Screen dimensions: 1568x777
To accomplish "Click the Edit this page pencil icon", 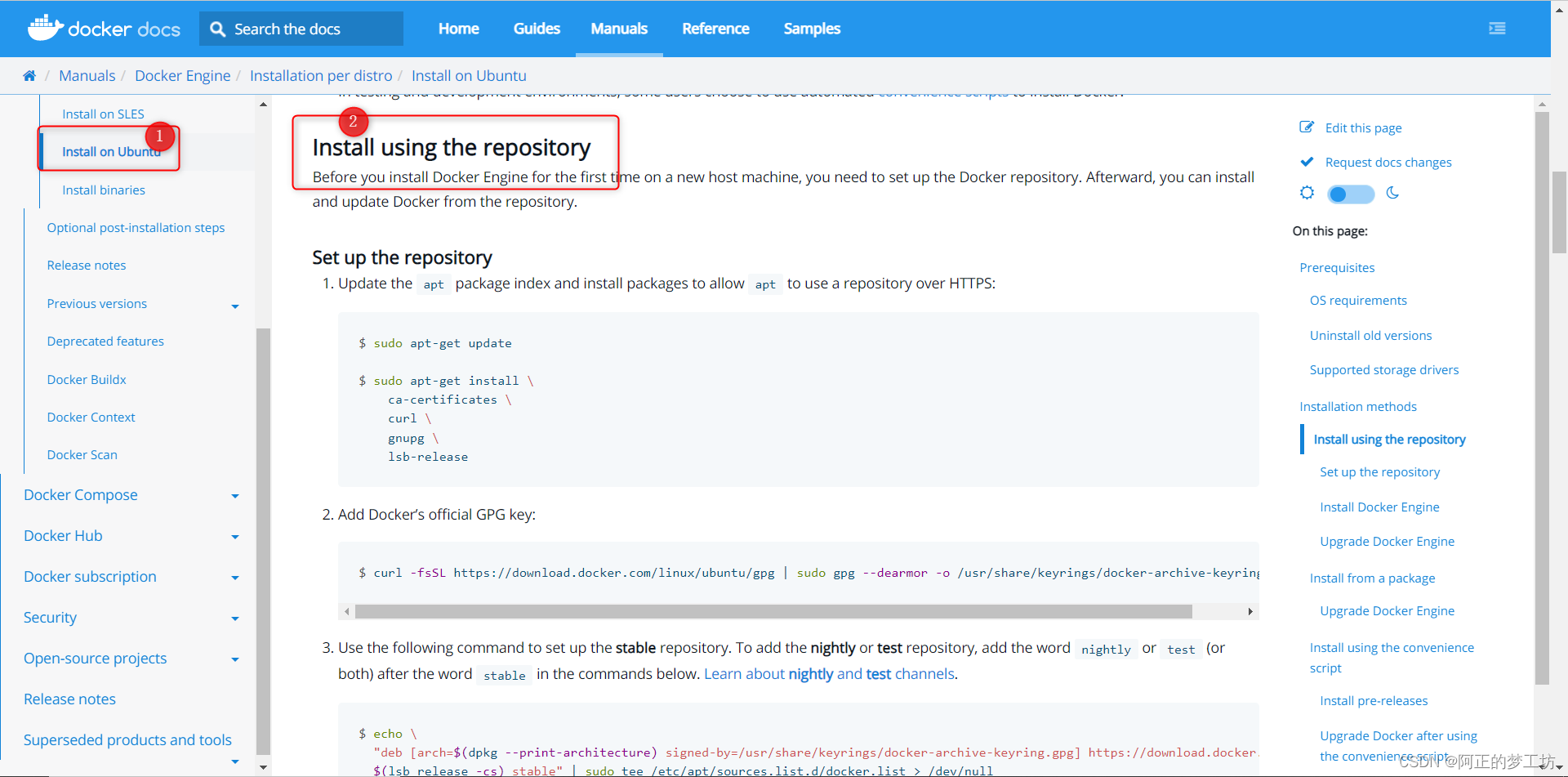I will click(1307, 127).
